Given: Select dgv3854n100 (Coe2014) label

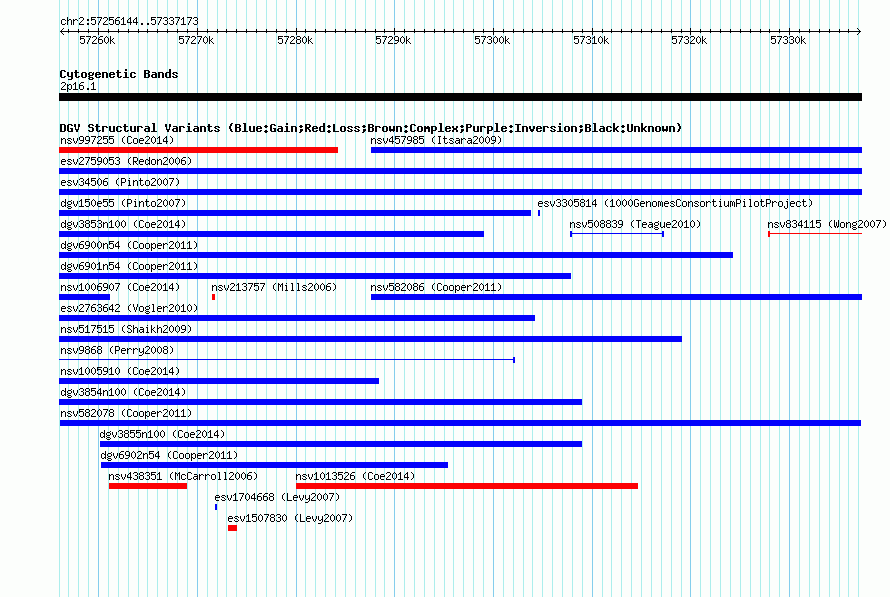Looking at the screenshot, I should [x=123, y=392].
